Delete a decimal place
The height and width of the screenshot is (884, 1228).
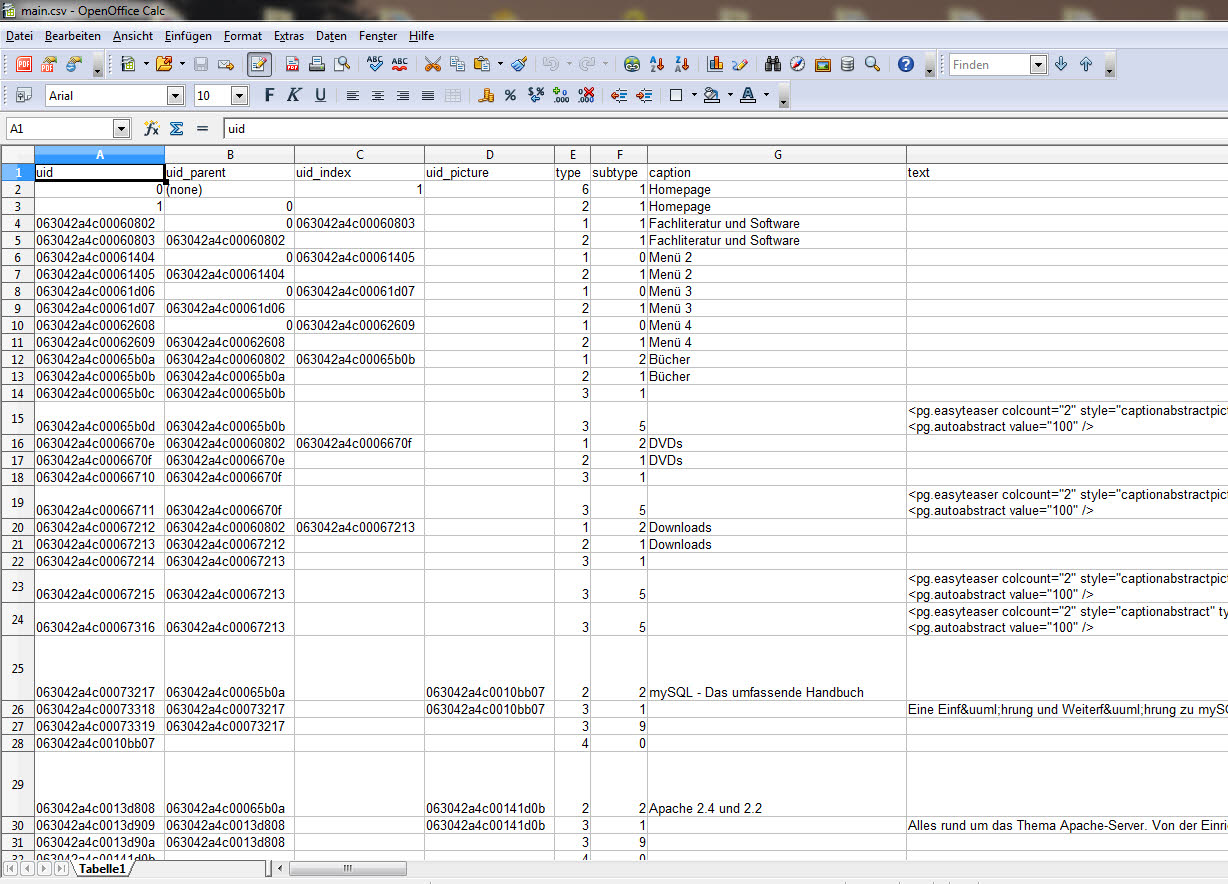[x=586, y=95]
